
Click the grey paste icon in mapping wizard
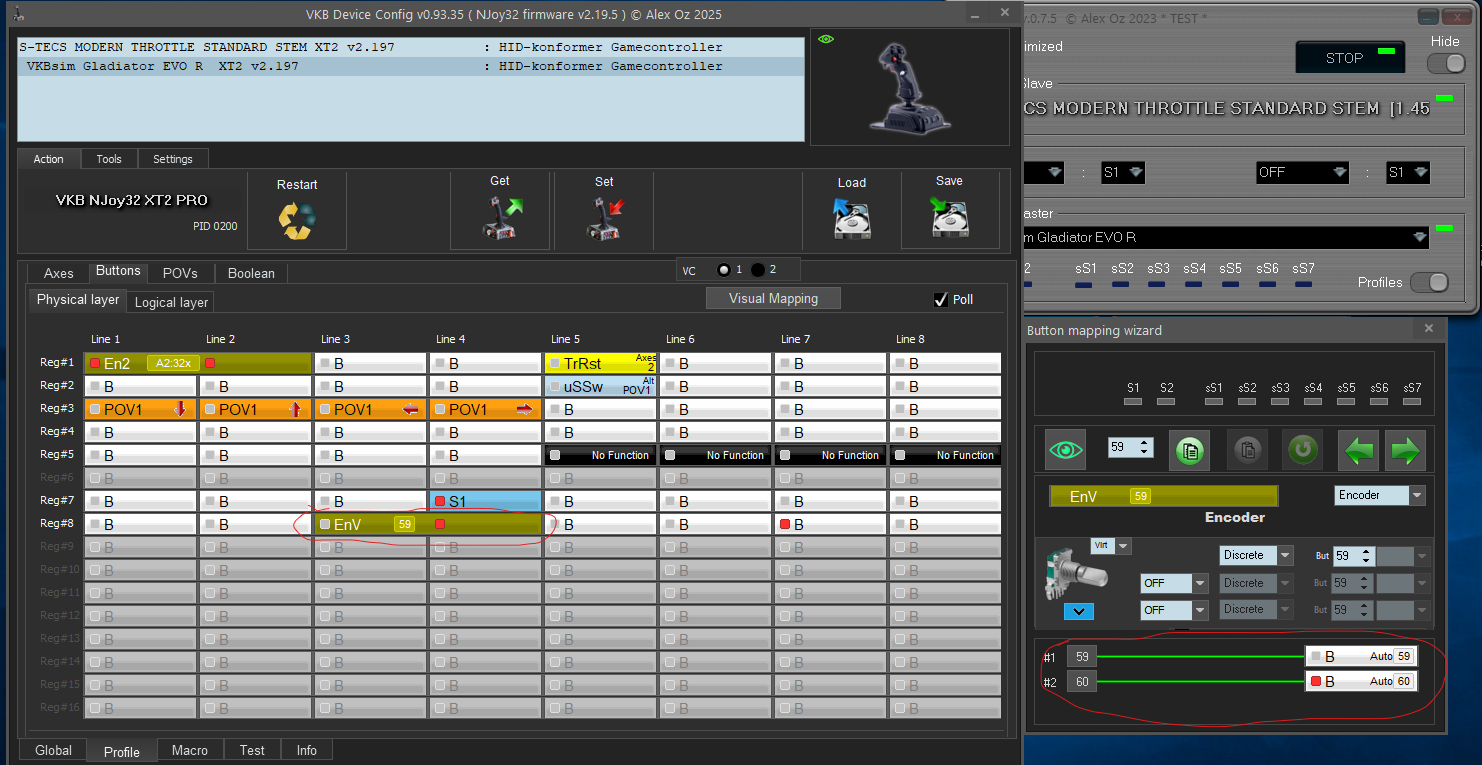pyautogui.click(x=1248, y=450)
